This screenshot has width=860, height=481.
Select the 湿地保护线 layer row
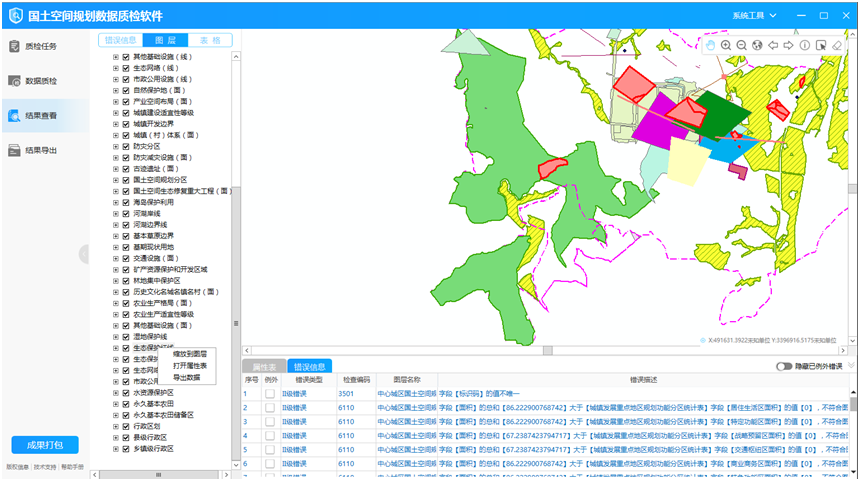pos(150,337)
